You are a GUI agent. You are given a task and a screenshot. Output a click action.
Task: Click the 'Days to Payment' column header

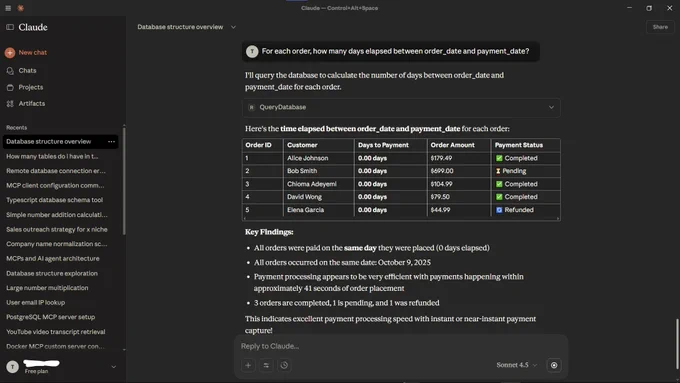tap(383, 145)
